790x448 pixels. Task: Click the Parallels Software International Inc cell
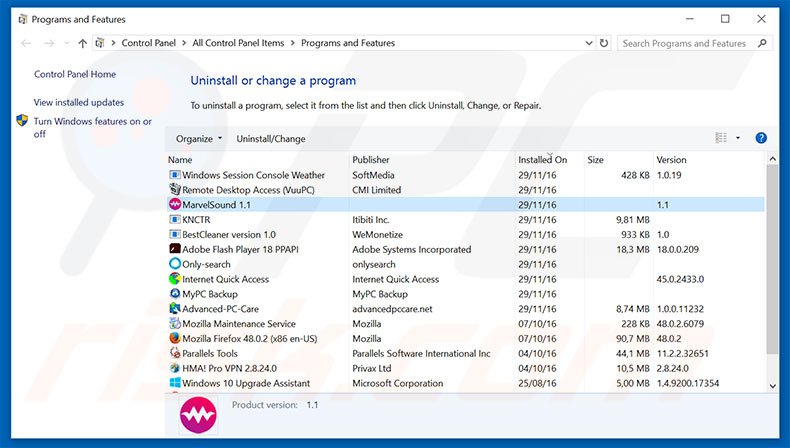pyautogui.click(x=421, y=353)
